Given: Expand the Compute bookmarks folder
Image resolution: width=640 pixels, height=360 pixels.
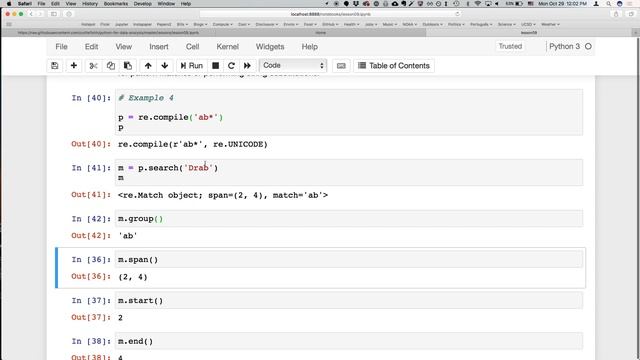Looking at the screenshot, I should coord(222,24).
